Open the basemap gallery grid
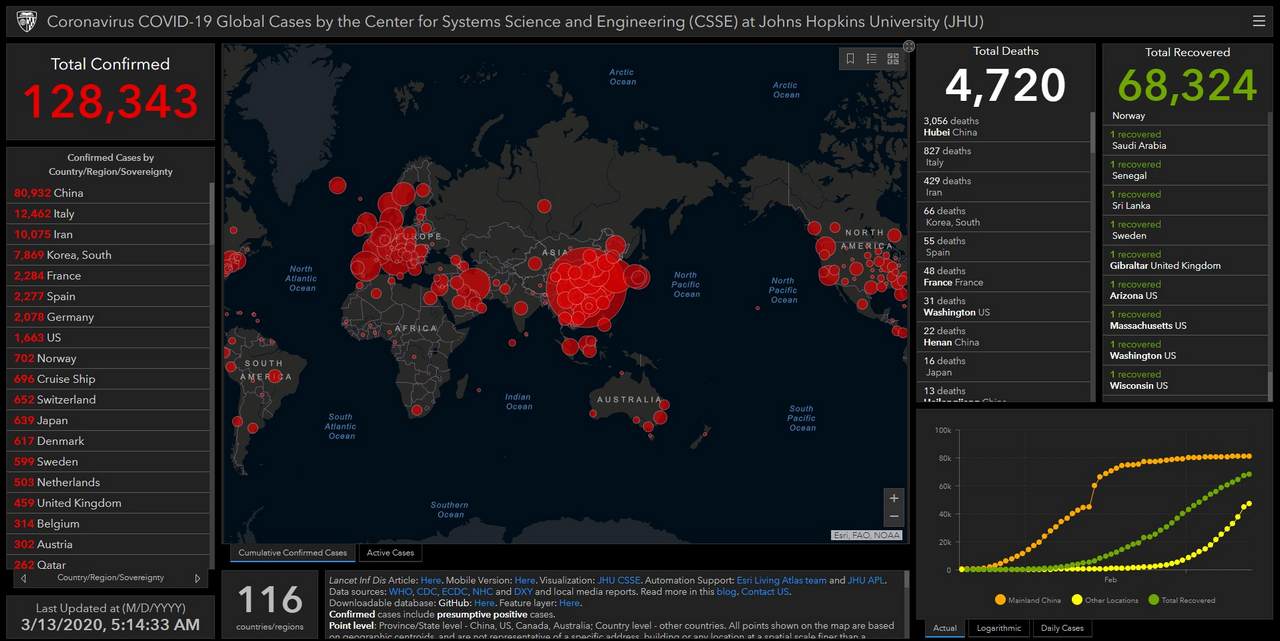The height and width of the screenshot is (641, 1280). (x=893, y=59)
